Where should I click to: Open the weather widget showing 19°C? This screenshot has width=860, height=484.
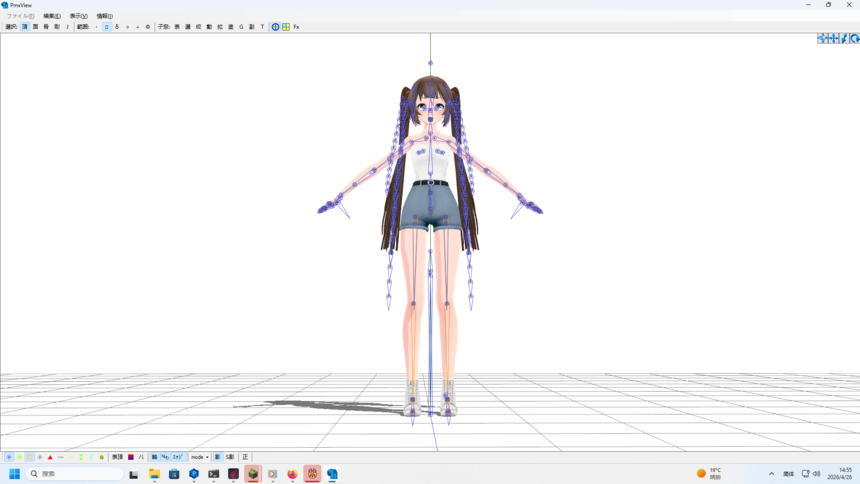click(709, 474)
